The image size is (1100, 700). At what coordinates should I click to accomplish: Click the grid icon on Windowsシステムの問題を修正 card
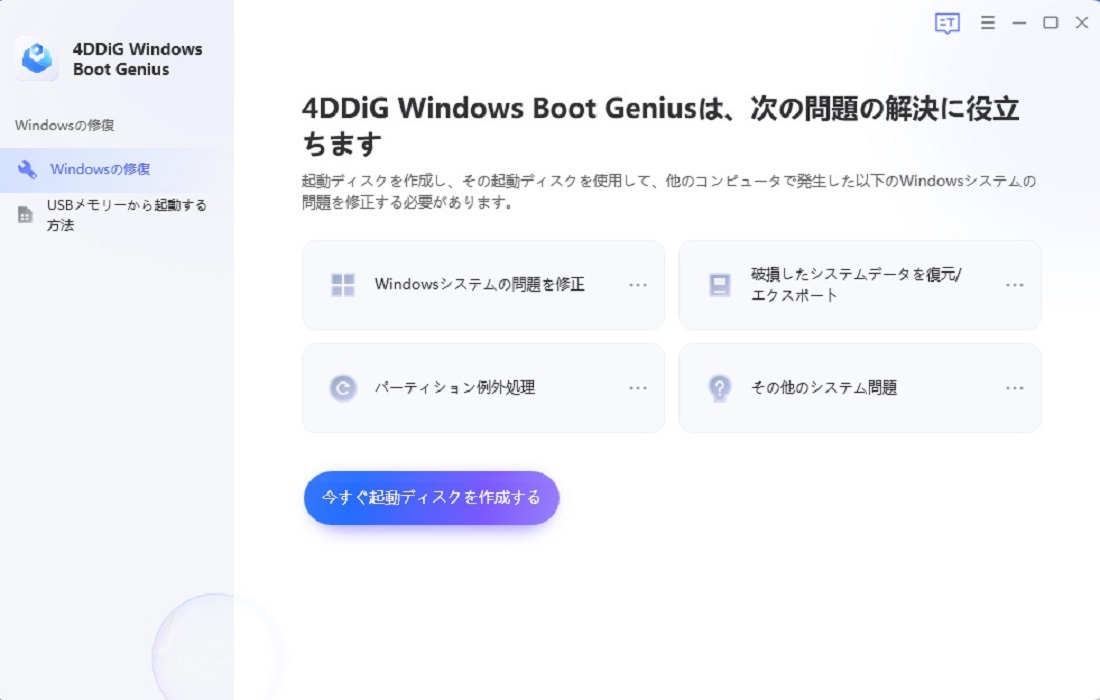tap(343, 284)
